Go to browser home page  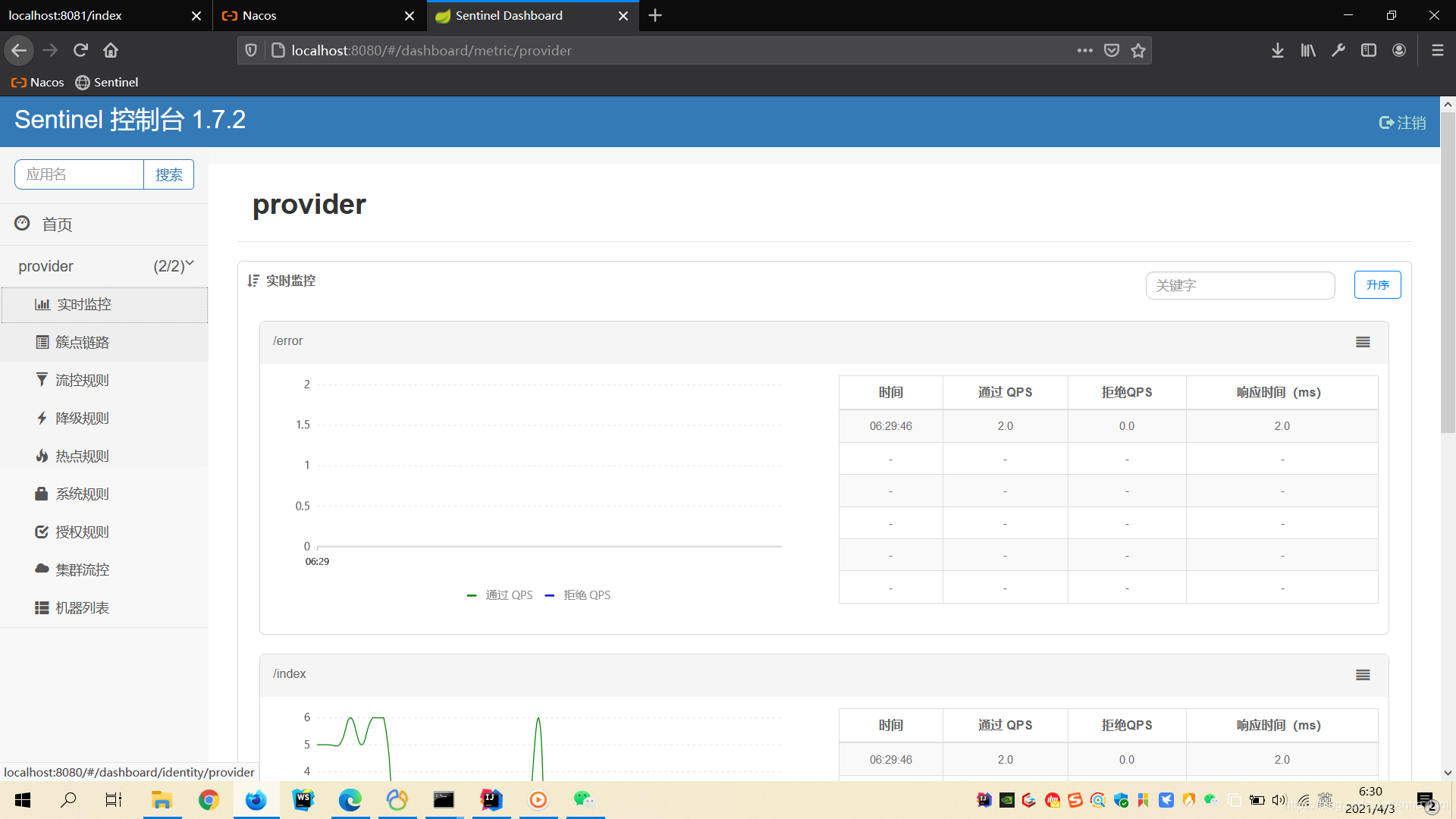tap(111, 50)
